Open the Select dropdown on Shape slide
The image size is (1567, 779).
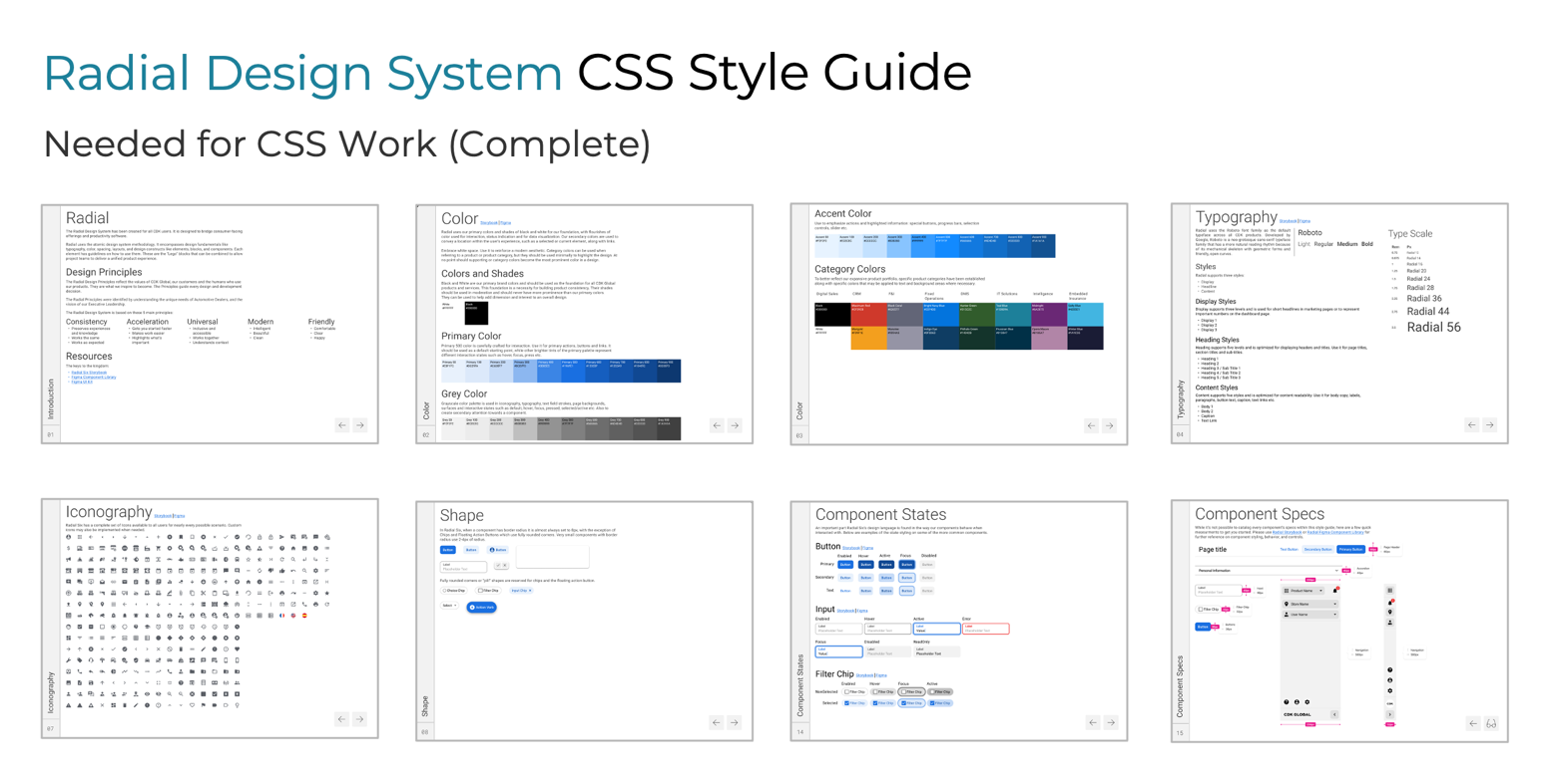click(449, 605)
